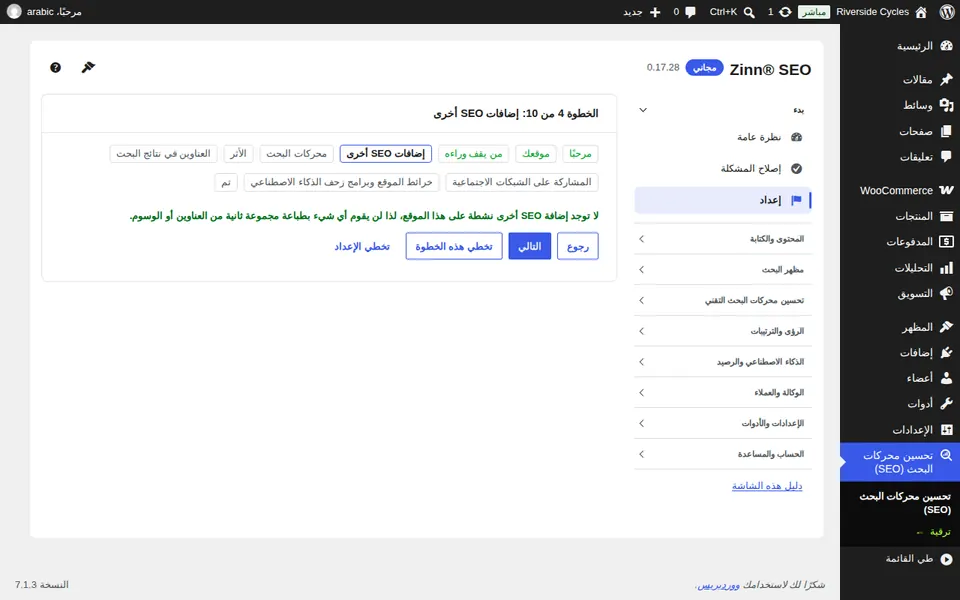Click the media icon for وسائط
The image size is (960, 600).
(x=947, y=105)
